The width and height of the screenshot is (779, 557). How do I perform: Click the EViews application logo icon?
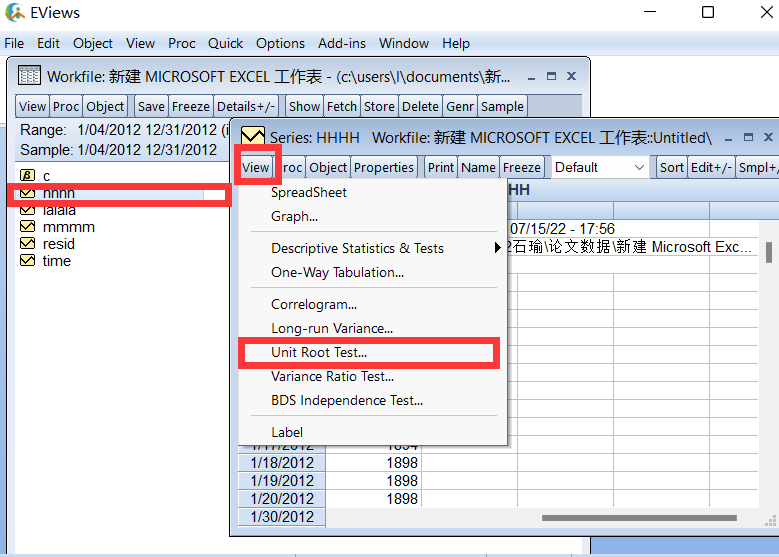pyautogui.click(x=14, y=12)
